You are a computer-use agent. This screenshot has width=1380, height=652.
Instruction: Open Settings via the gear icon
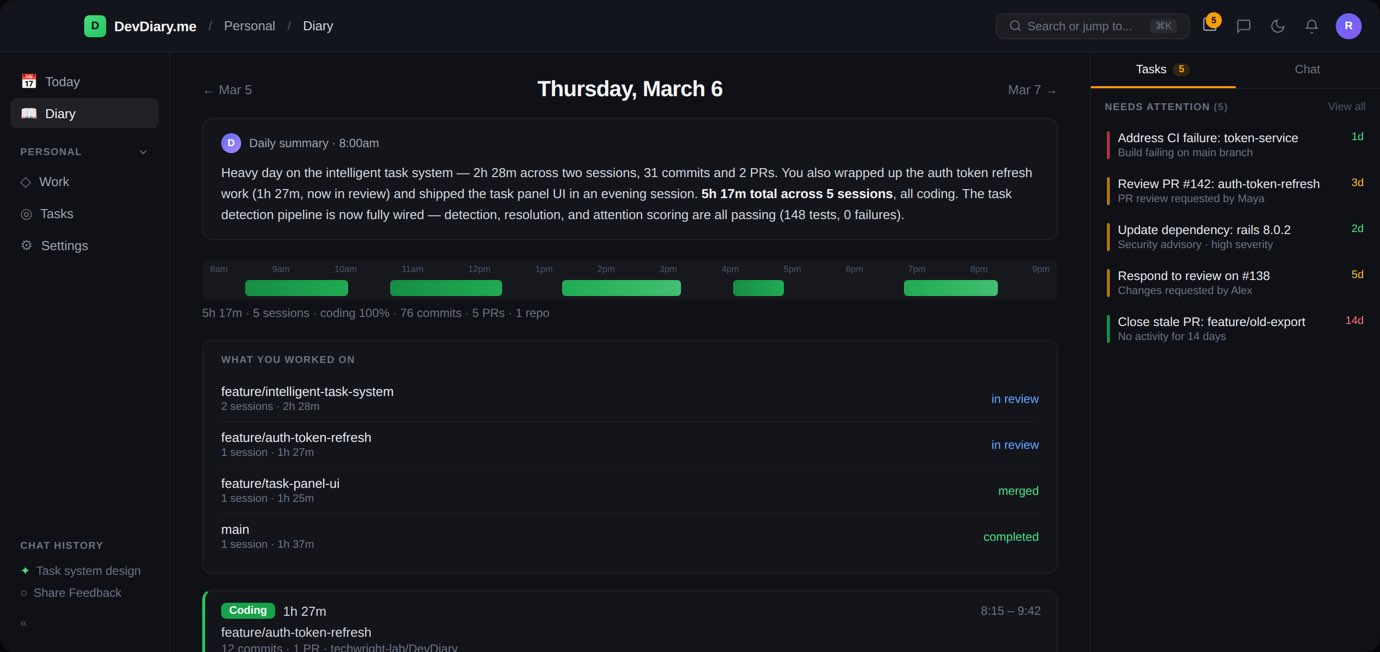tap(29, 245)
